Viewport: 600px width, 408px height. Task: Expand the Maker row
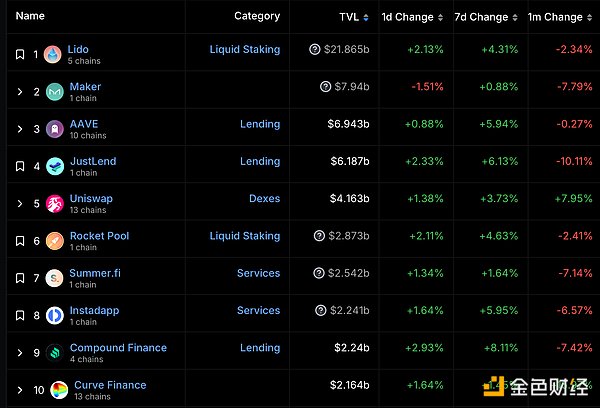point(19,92)
